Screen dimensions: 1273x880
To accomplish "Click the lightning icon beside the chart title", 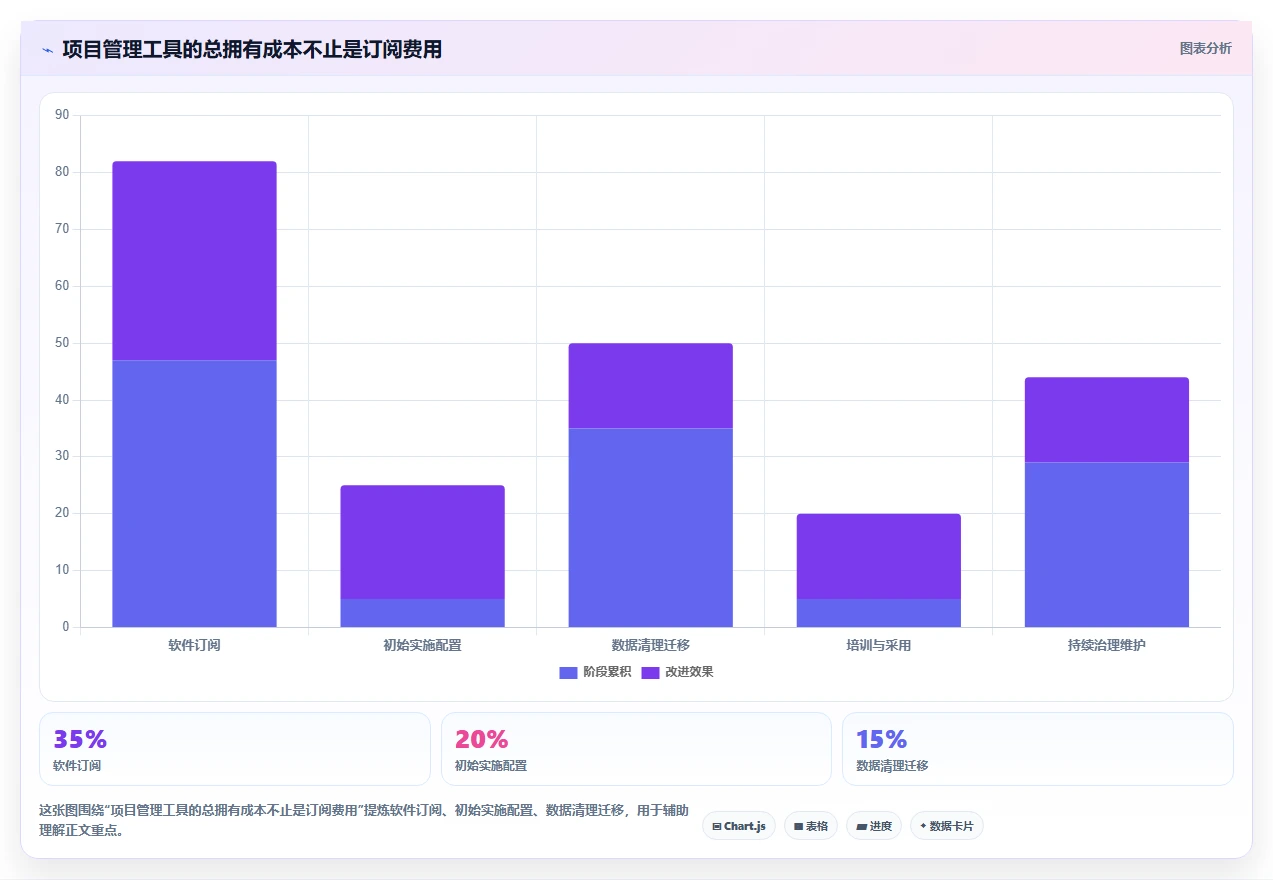I will [47, 49].
